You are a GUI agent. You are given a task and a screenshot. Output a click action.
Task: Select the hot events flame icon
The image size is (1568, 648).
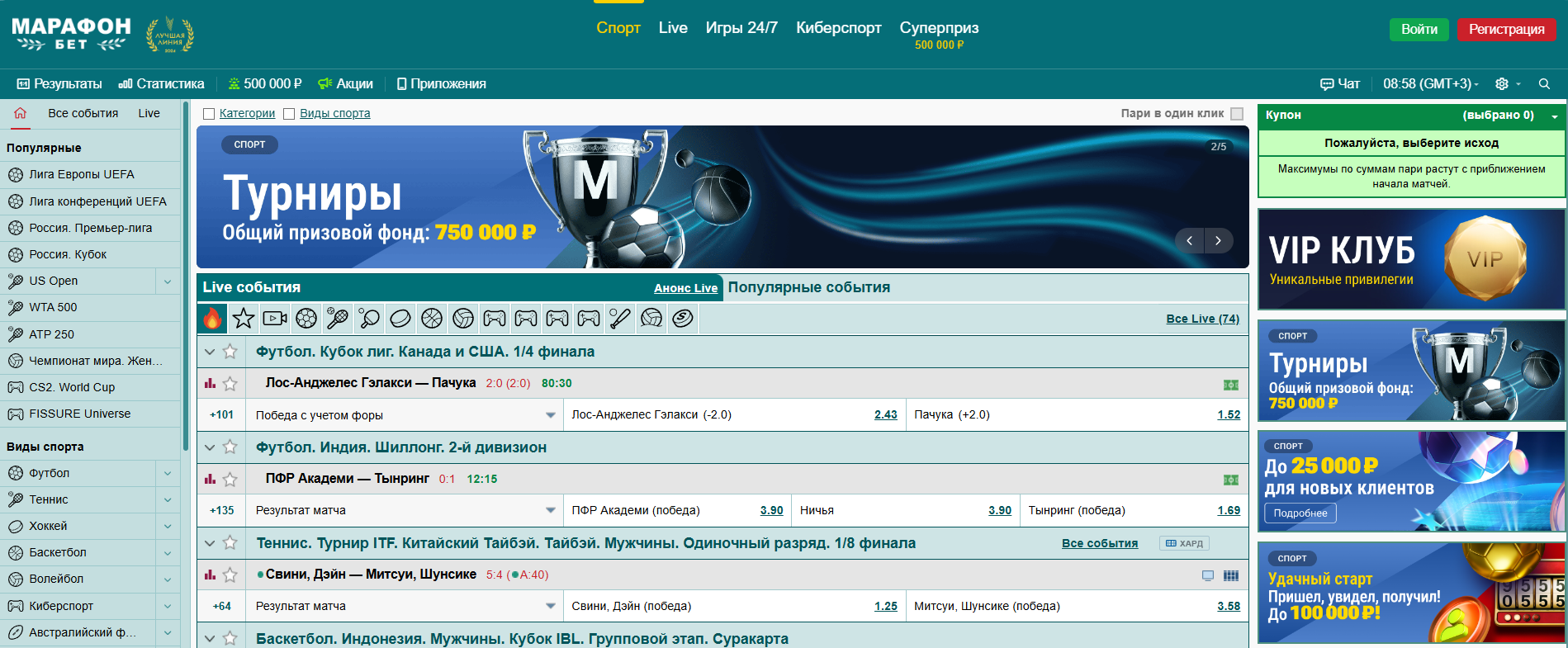[212, 318]
